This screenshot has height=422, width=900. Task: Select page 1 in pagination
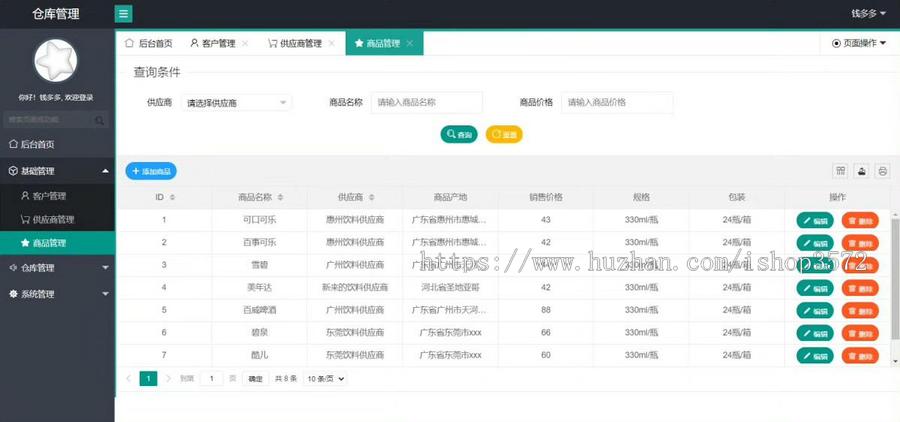click(x=148, y=378)
